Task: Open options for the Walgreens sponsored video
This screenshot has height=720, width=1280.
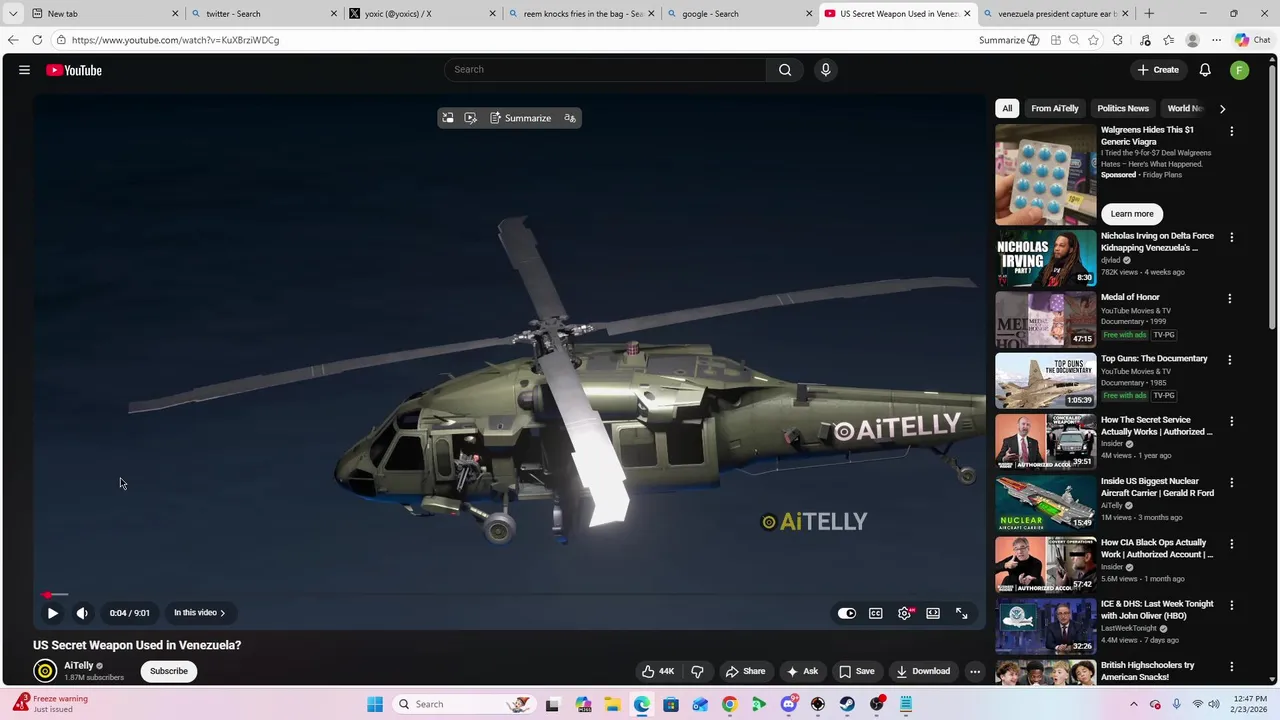Action: [1231, 131]
